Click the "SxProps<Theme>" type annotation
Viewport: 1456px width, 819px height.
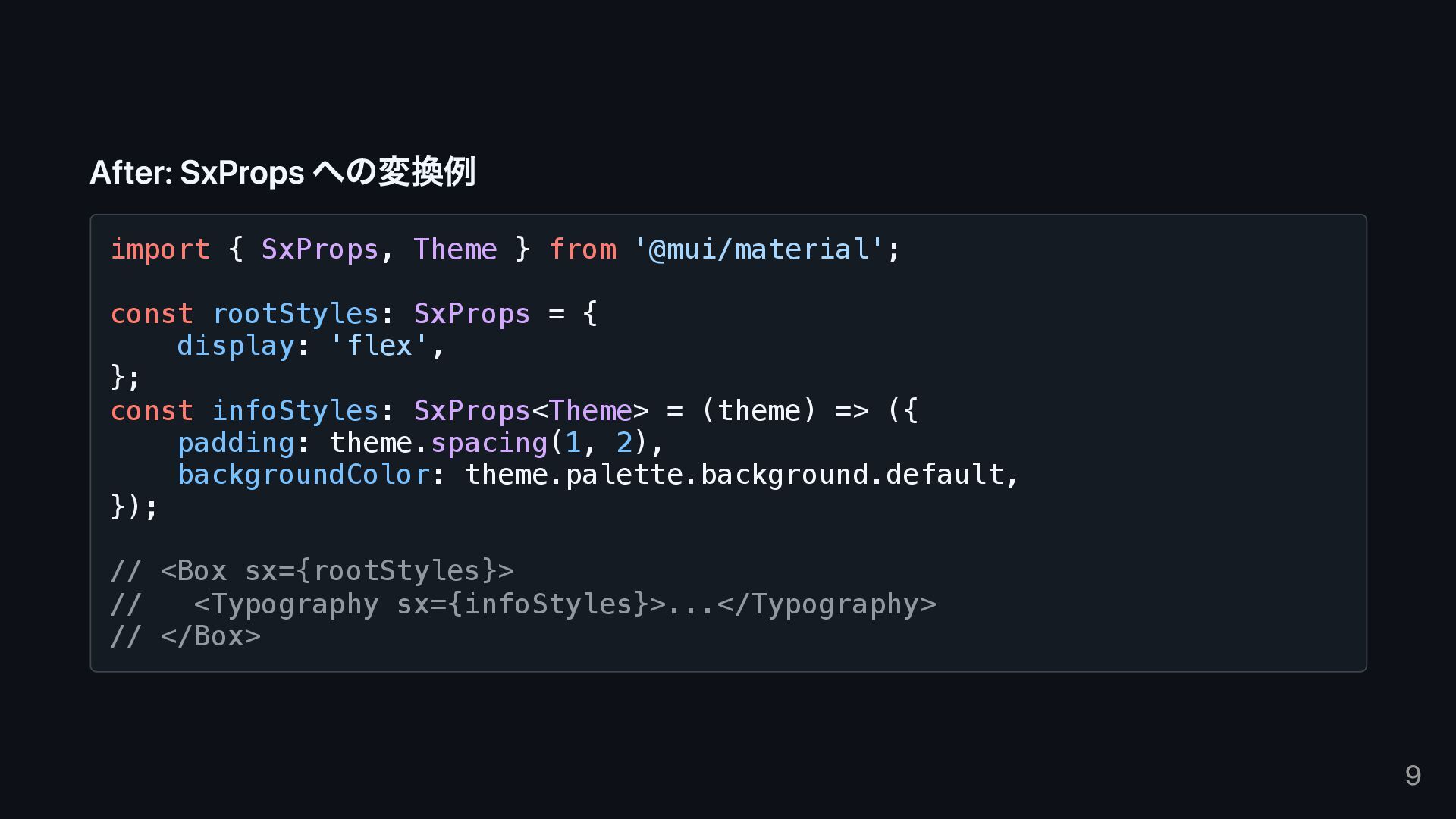click(531, 411)
